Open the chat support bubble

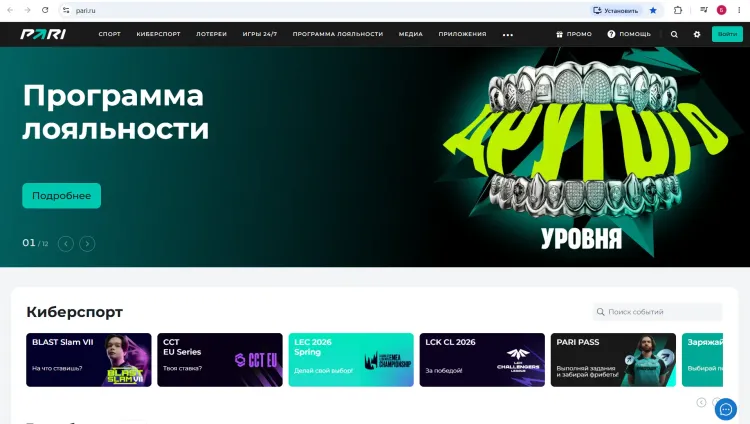pyautogui.click(x=726, y=409)
